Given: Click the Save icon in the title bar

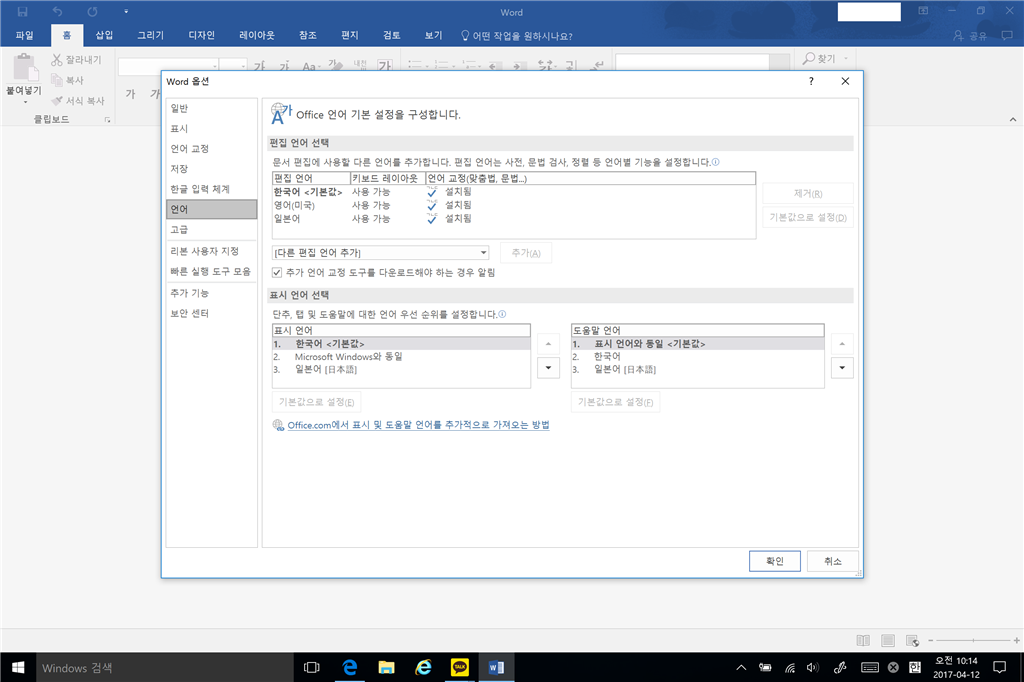Looking at the screenshot, I should (22, 12).
